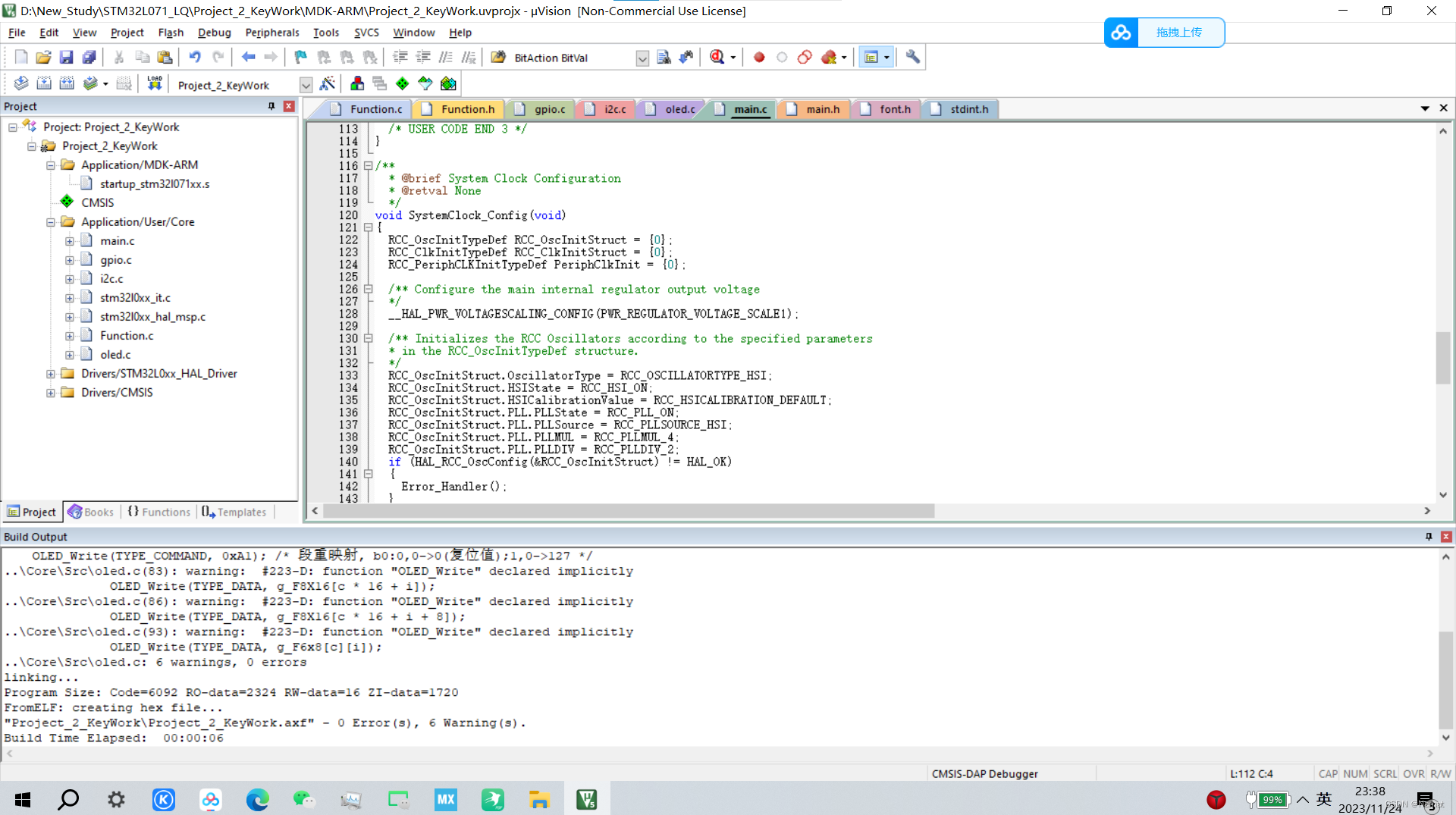Collapse the Application/User/Core folder

[x=51, y=222]
